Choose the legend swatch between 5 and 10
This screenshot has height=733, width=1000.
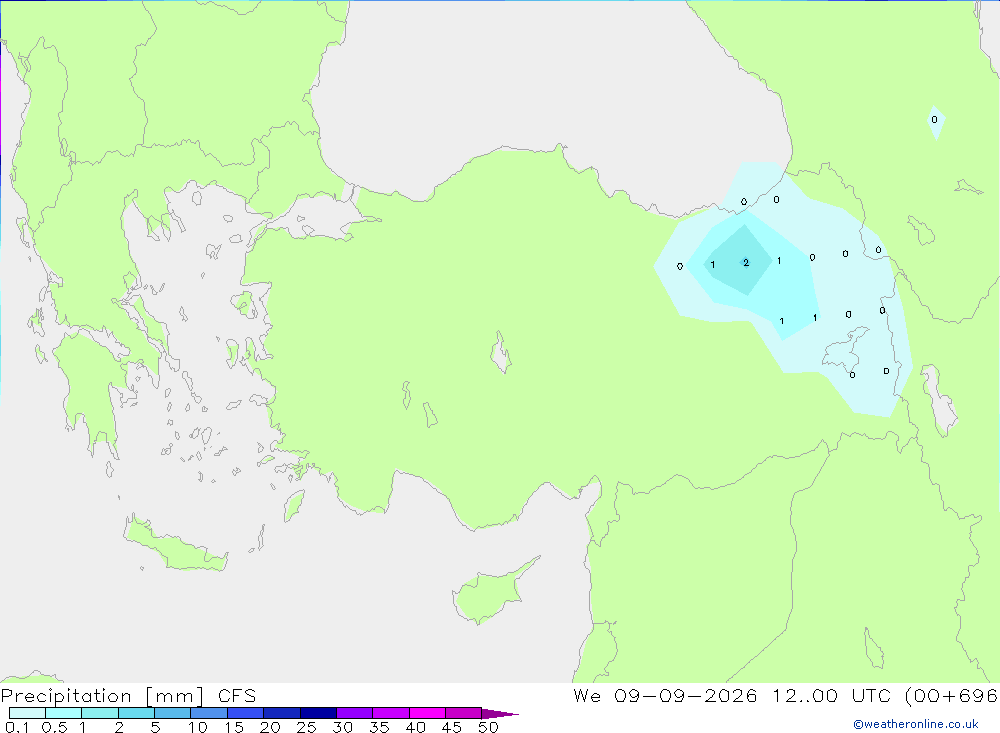[x=173, y=713]
